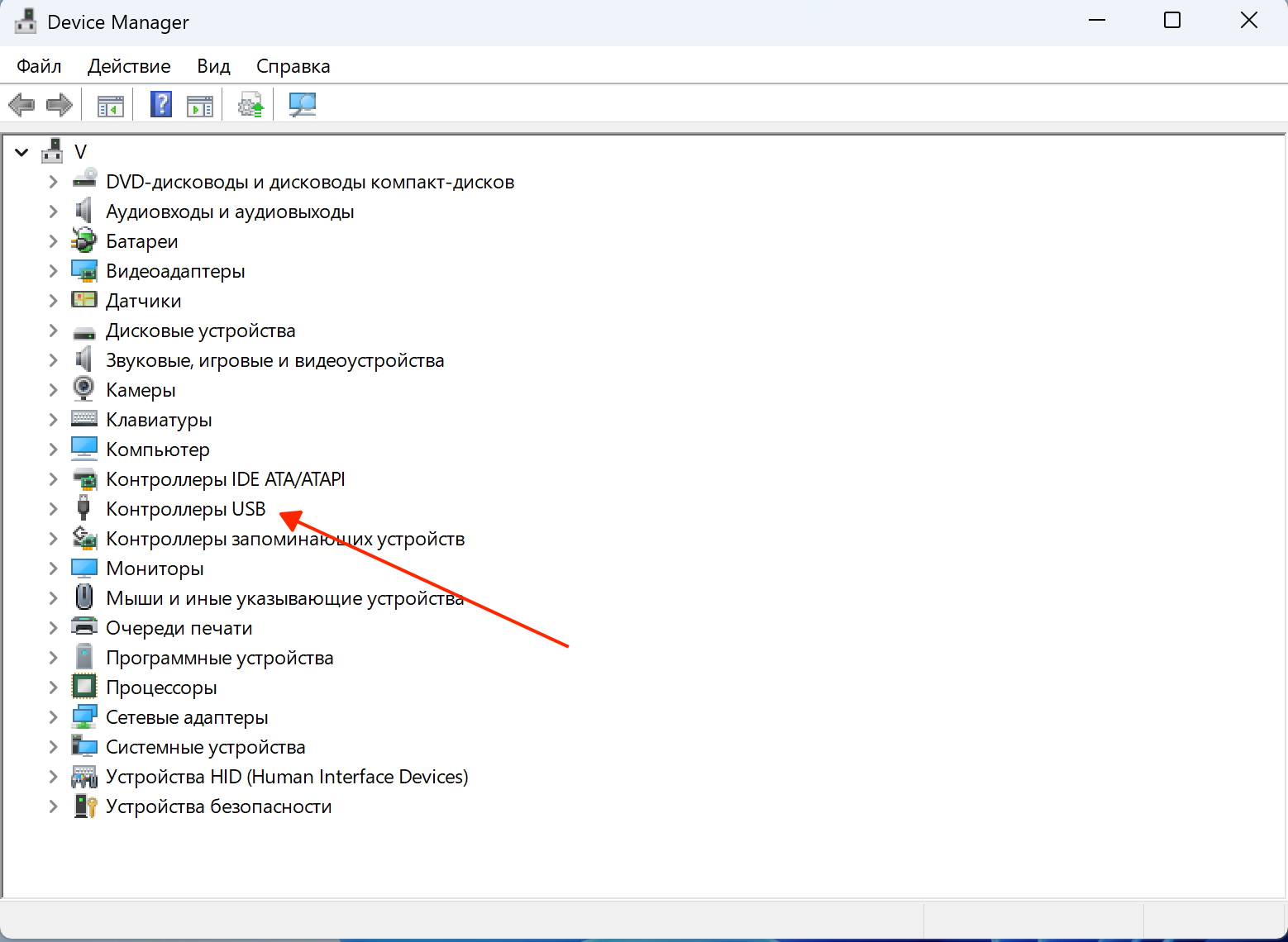
Task: Click the Update driver toolbar icon
Action: (250, 105)
